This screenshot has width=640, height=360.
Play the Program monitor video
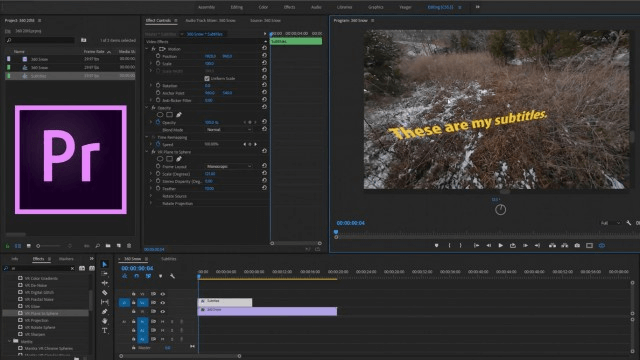coord(500,246)
